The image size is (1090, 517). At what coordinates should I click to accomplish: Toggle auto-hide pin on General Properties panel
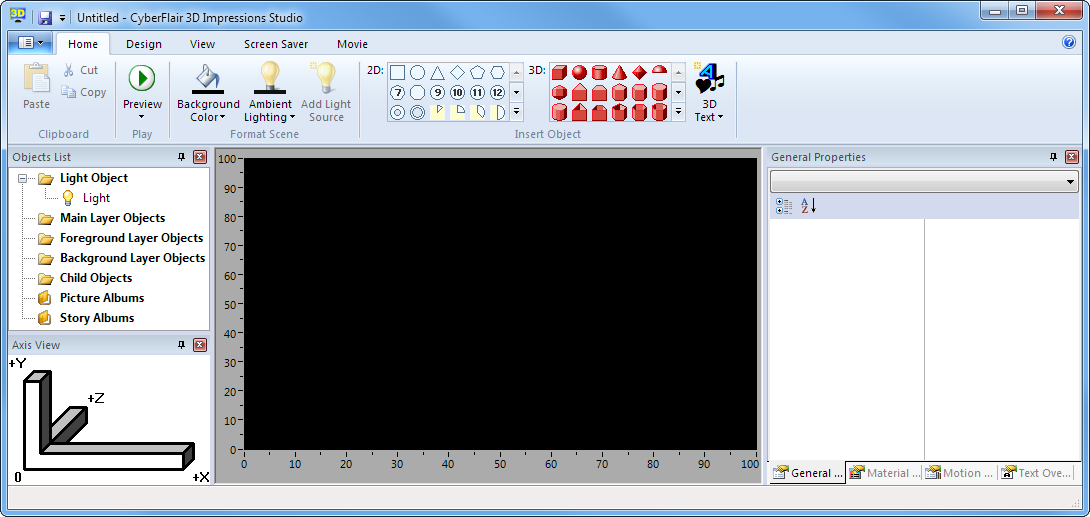[x=1053, y=157]
